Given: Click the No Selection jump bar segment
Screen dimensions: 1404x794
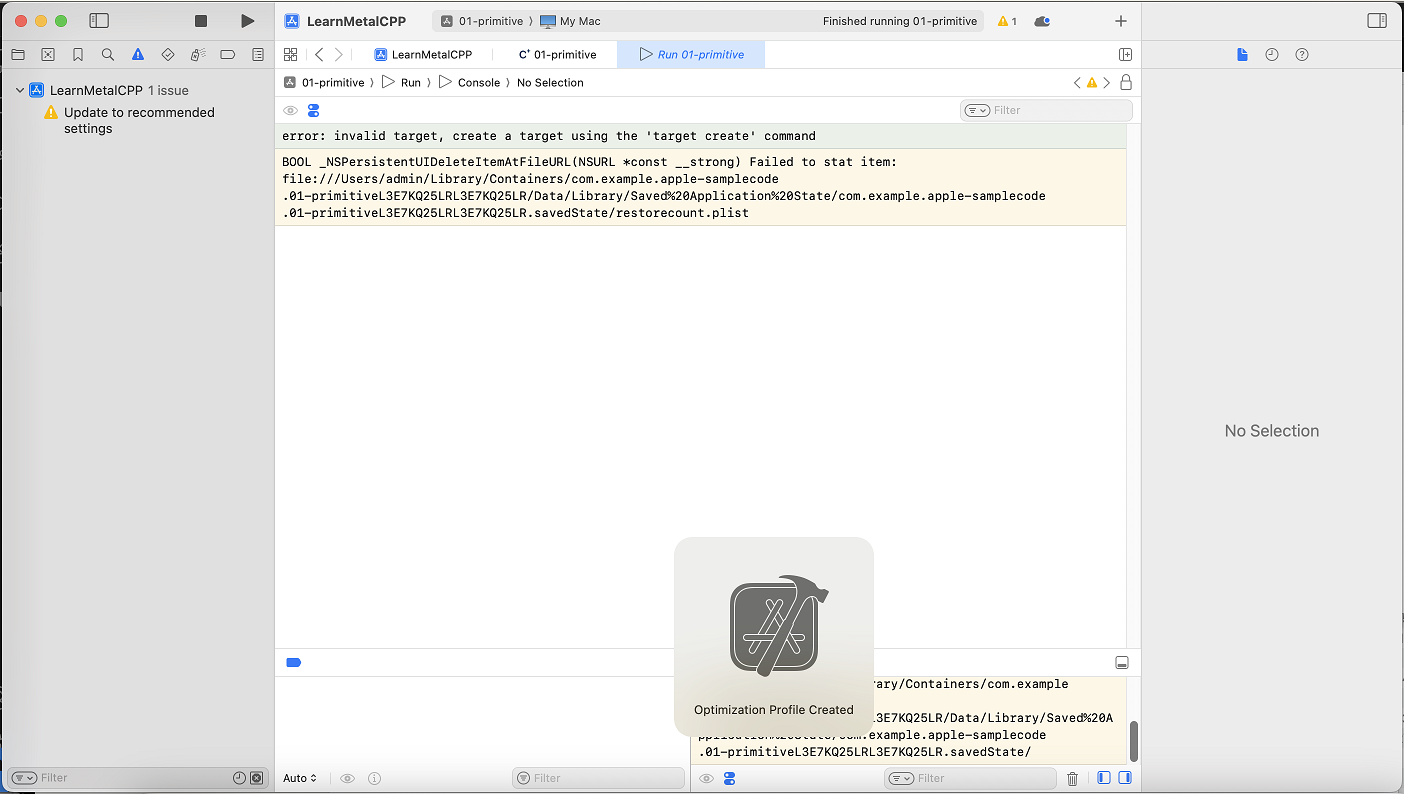Looking at the screenshot, I should (550, 83).
